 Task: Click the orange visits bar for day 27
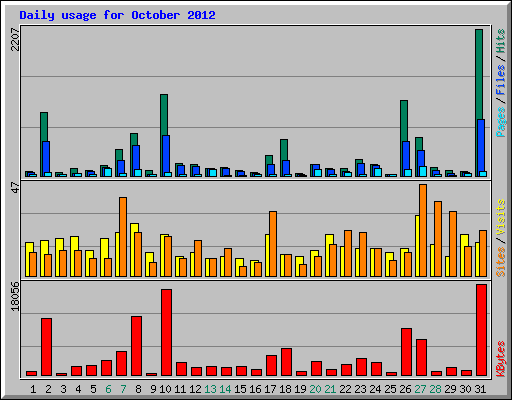point(423,230)
